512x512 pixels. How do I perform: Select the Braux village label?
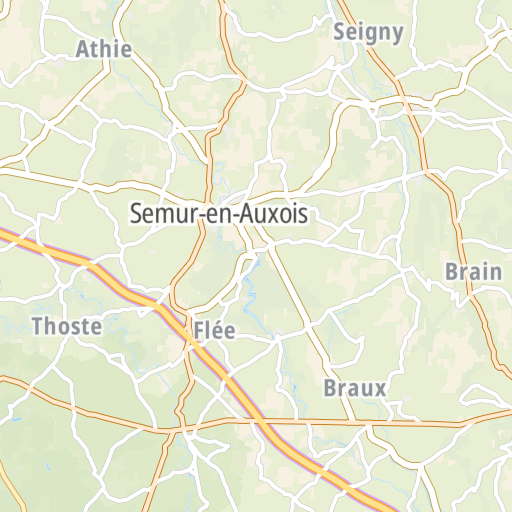(355, 388)
